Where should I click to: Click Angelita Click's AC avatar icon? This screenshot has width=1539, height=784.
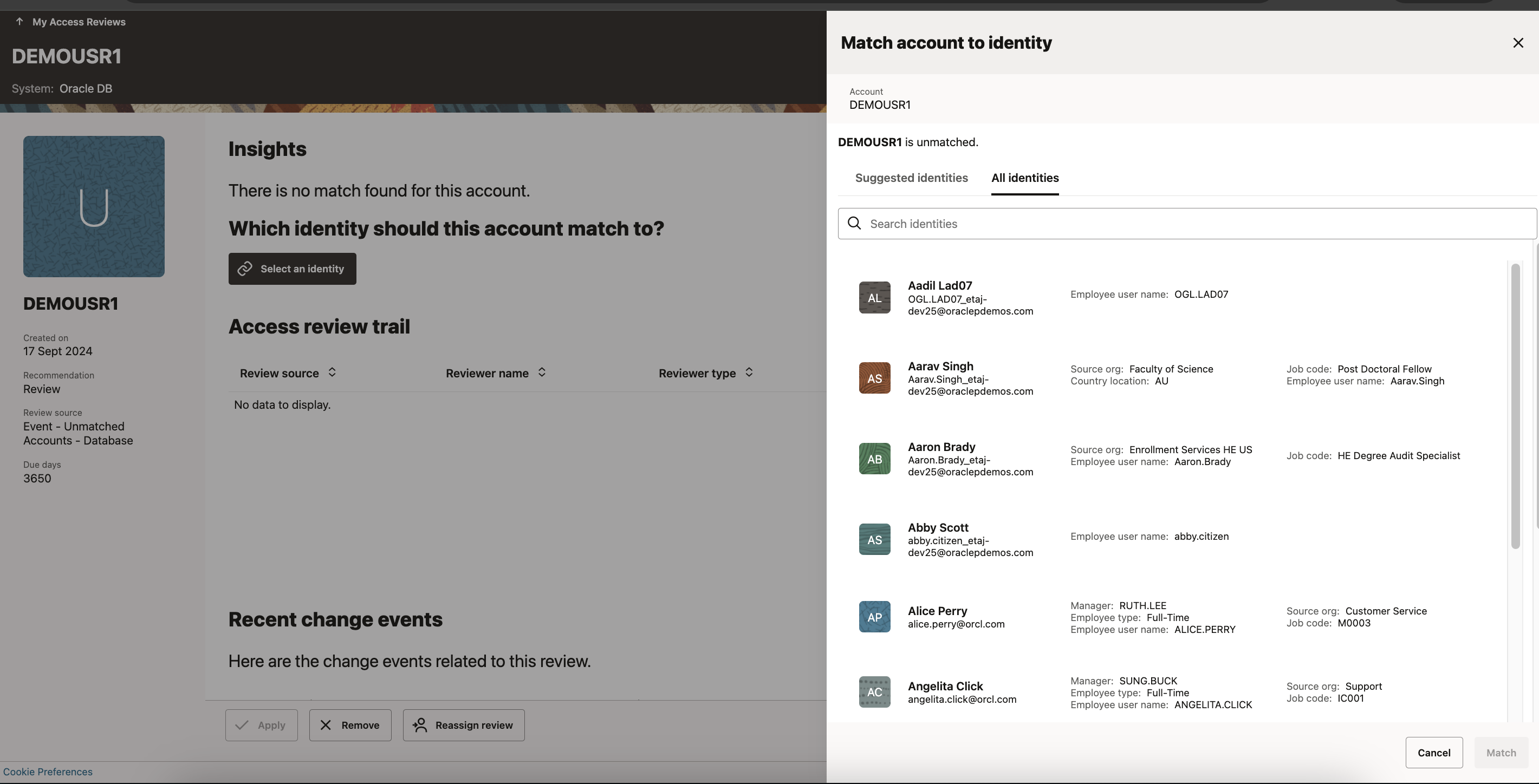click(x=874, y=691)
